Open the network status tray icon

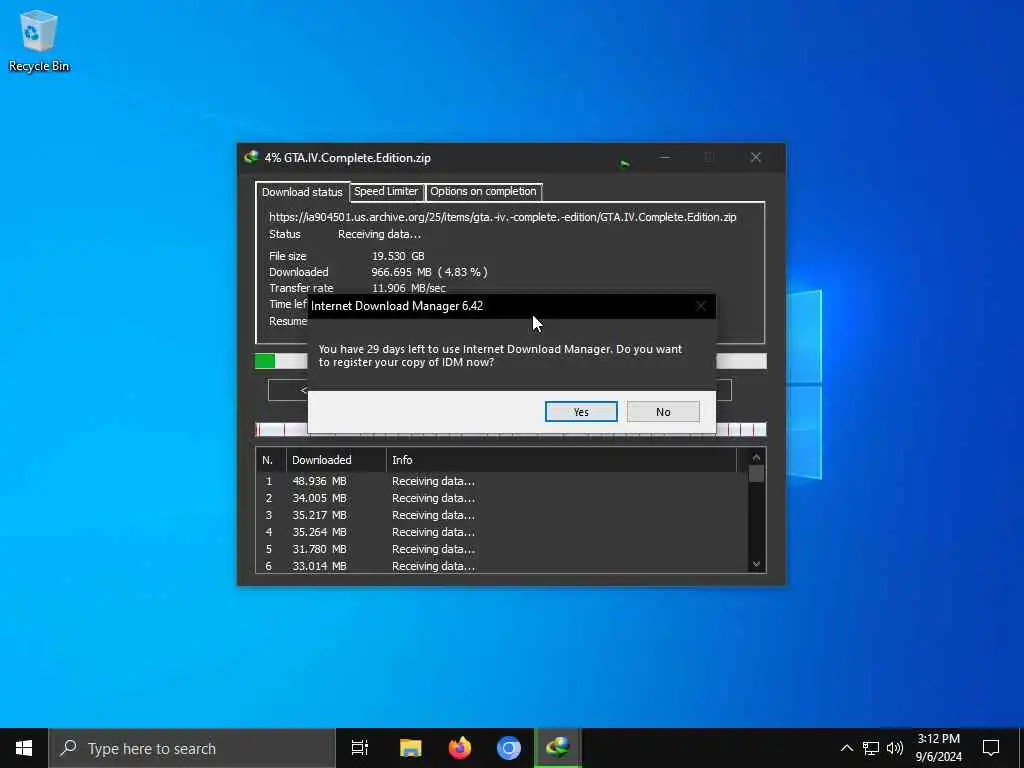871,748
